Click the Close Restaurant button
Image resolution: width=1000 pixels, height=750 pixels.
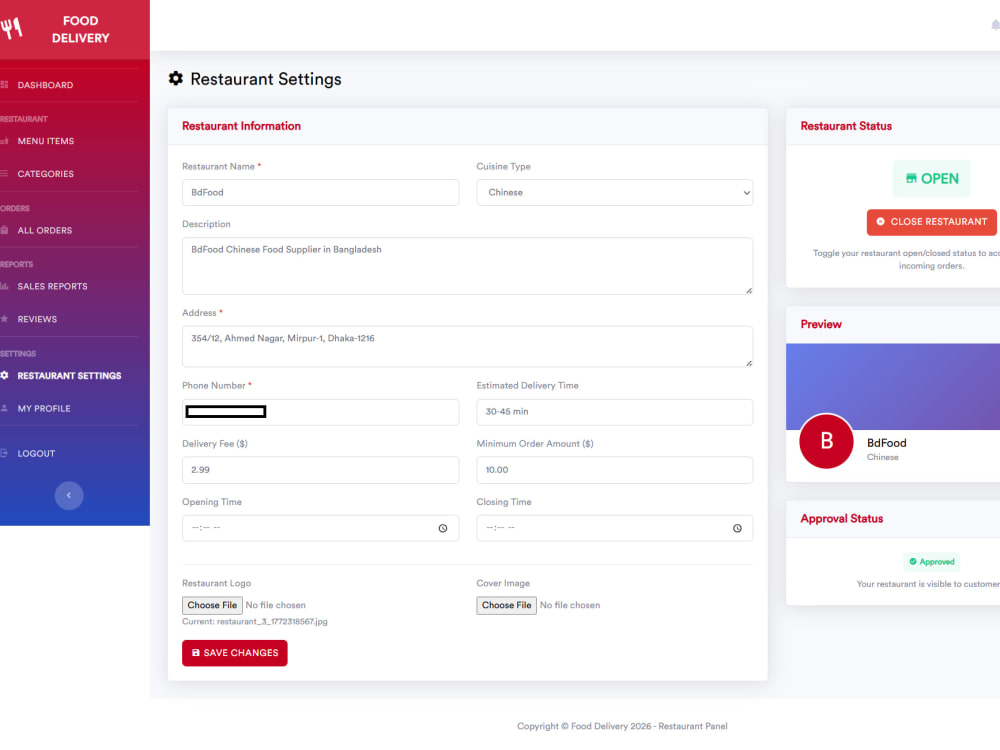932,222
